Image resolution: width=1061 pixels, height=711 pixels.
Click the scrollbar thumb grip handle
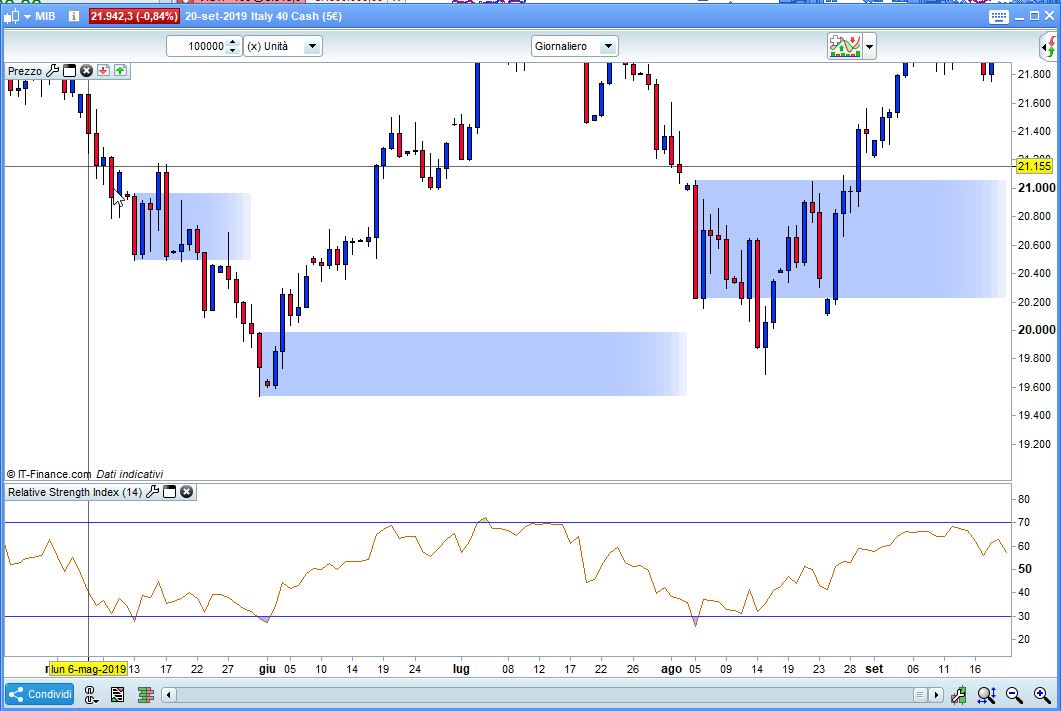click(x=919, y=695)
